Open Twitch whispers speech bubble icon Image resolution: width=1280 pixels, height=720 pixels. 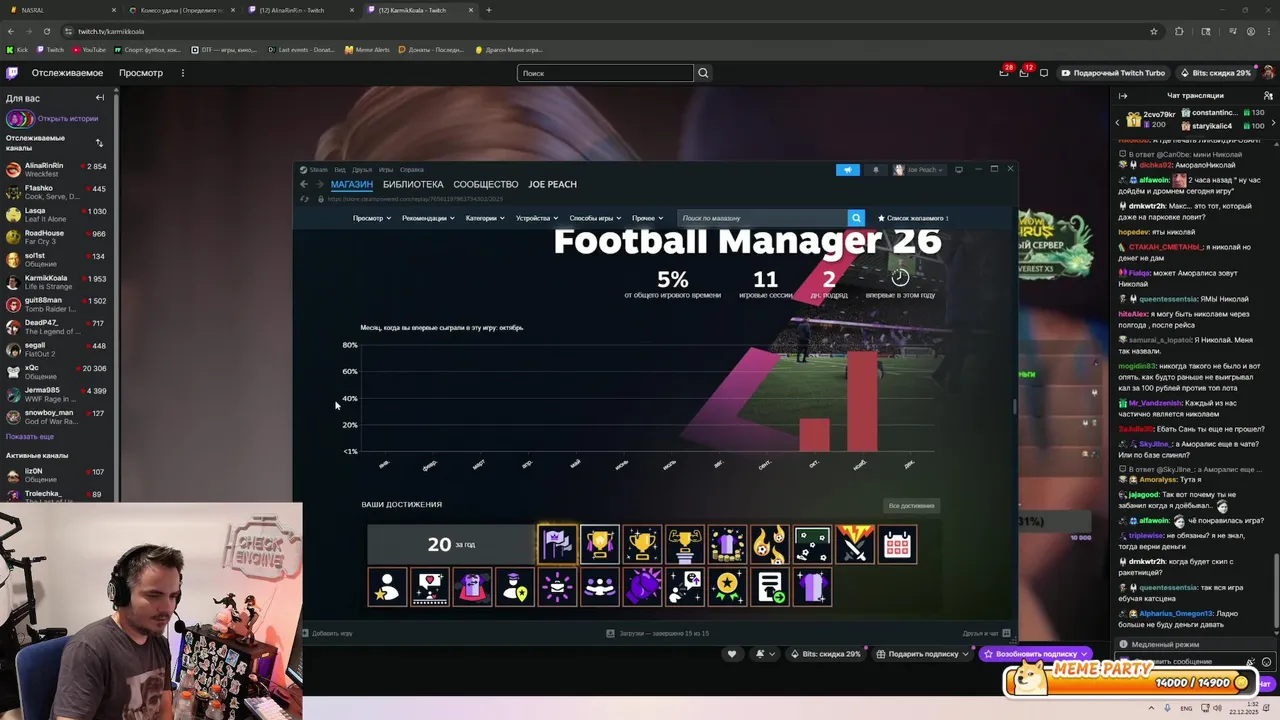[x=1044, y=73]
